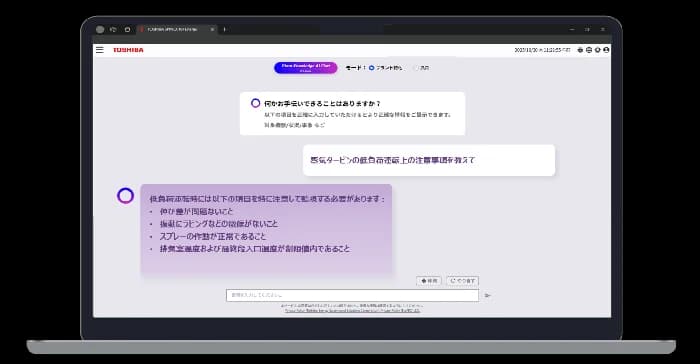Click the browser profile circle in the title bar
Screen dimensions: 700x364
pos(100,29)
